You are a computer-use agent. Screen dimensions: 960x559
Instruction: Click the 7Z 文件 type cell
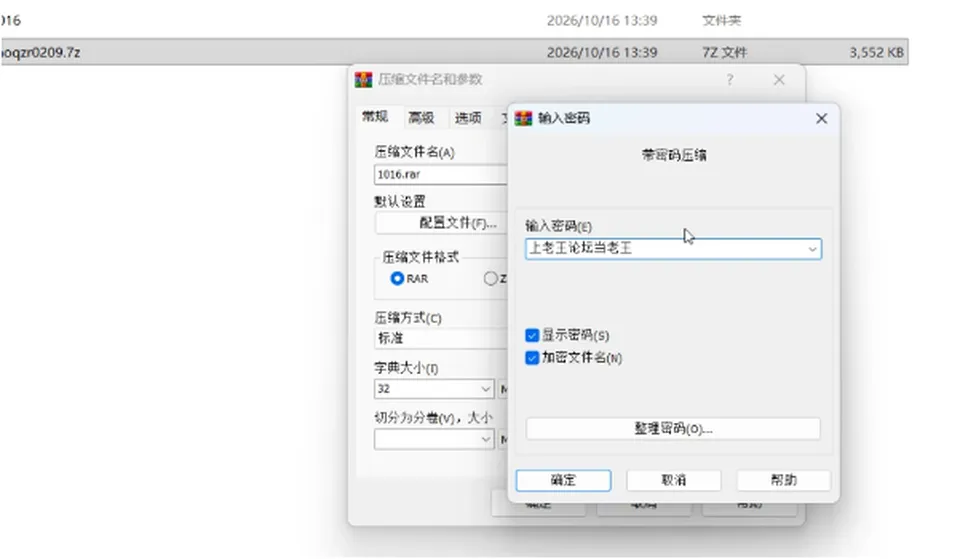724,53
